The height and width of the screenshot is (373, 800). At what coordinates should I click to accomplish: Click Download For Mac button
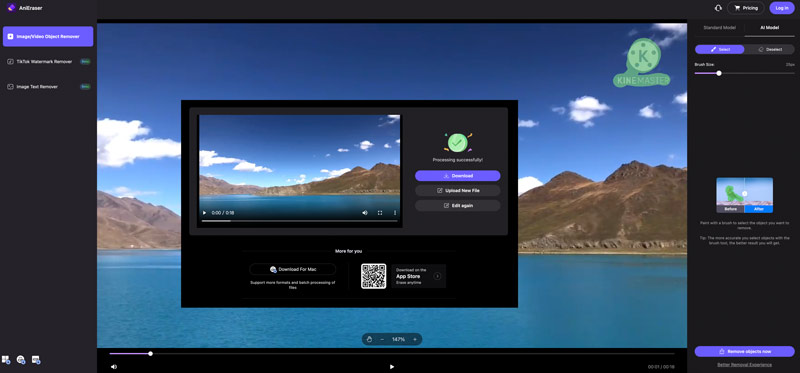[x=292, y=269]
